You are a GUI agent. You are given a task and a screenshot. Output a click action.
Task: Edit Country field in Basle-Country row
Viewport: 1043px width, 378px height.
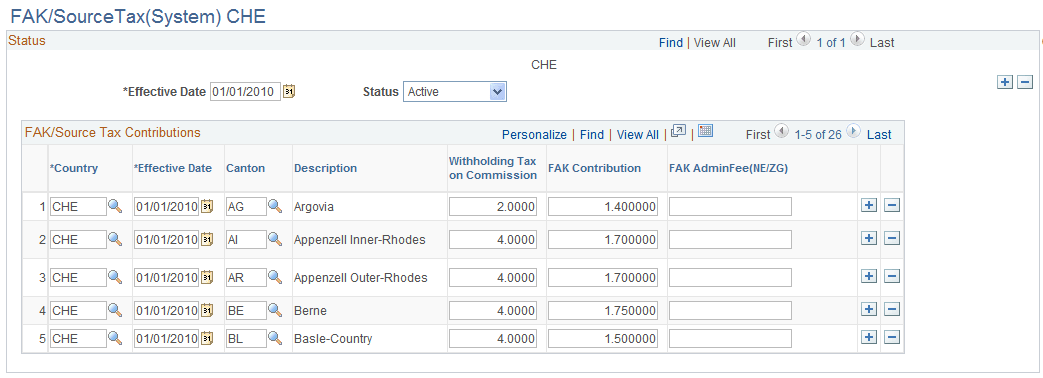point(78,339)
